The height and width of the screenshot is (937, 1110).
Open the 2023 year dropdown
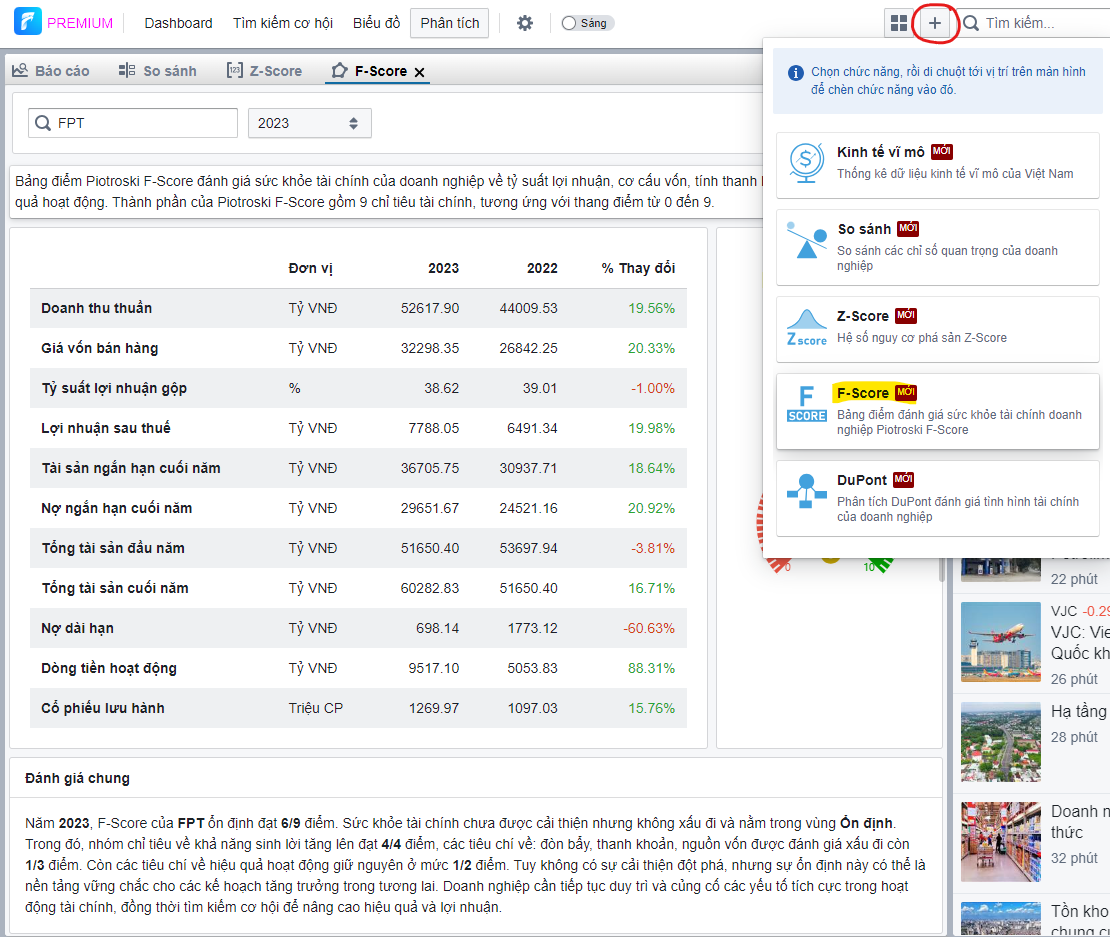click(309, 123)
